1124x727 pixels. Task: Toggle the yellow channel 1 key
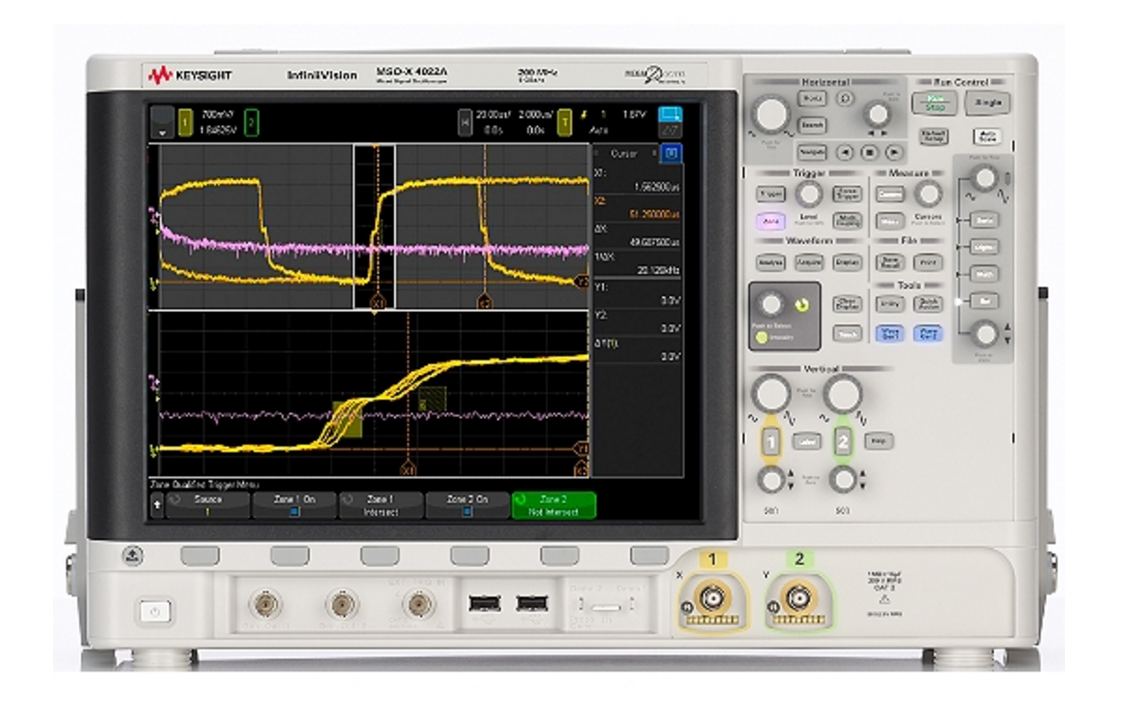point(771,442)
